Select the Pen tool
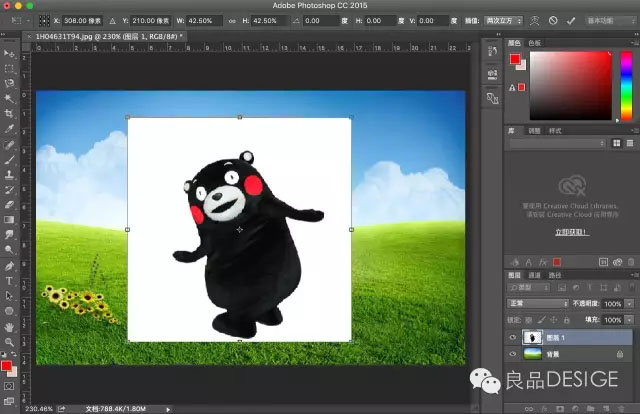 9,266
